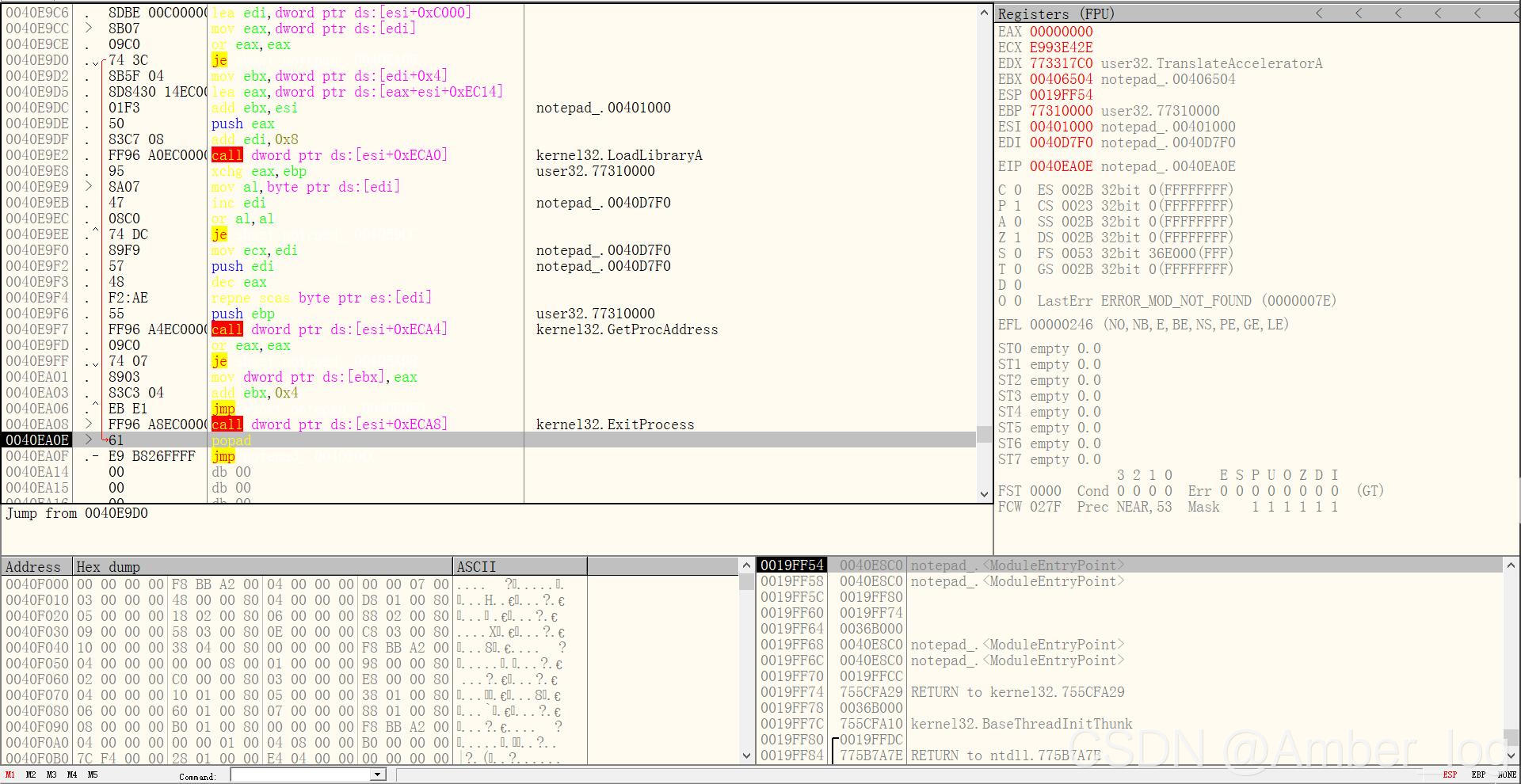The height and width of the screenshot is (784, 1521).
Task: Click dump pane scrollbar up arrow
Action: coord(746,565)
